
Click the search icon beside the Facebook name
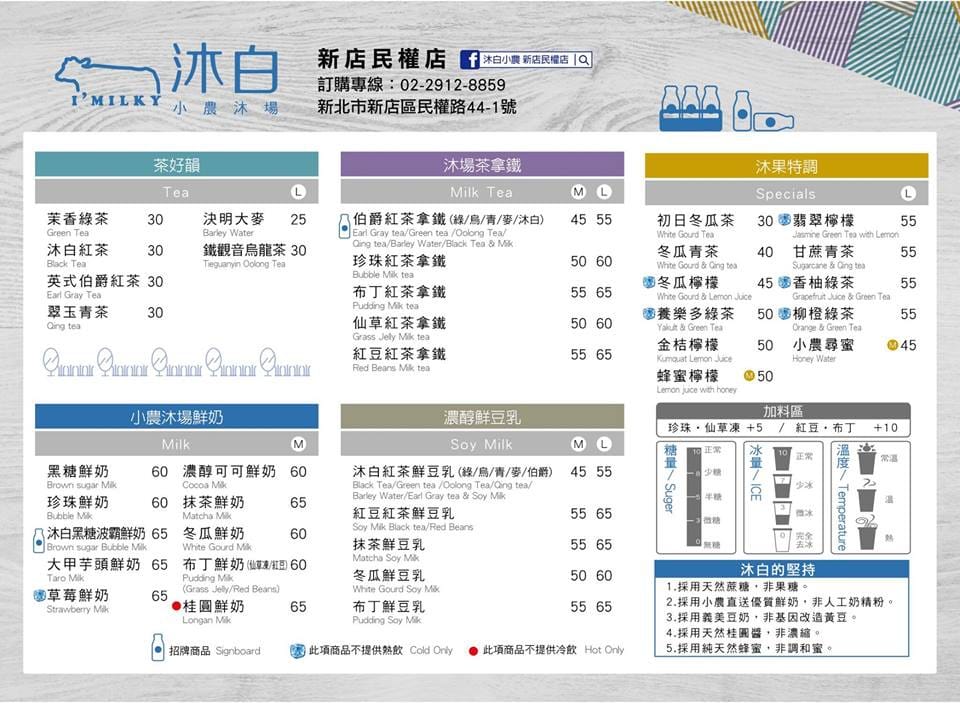pyautogui.click(x=584, y=58)
